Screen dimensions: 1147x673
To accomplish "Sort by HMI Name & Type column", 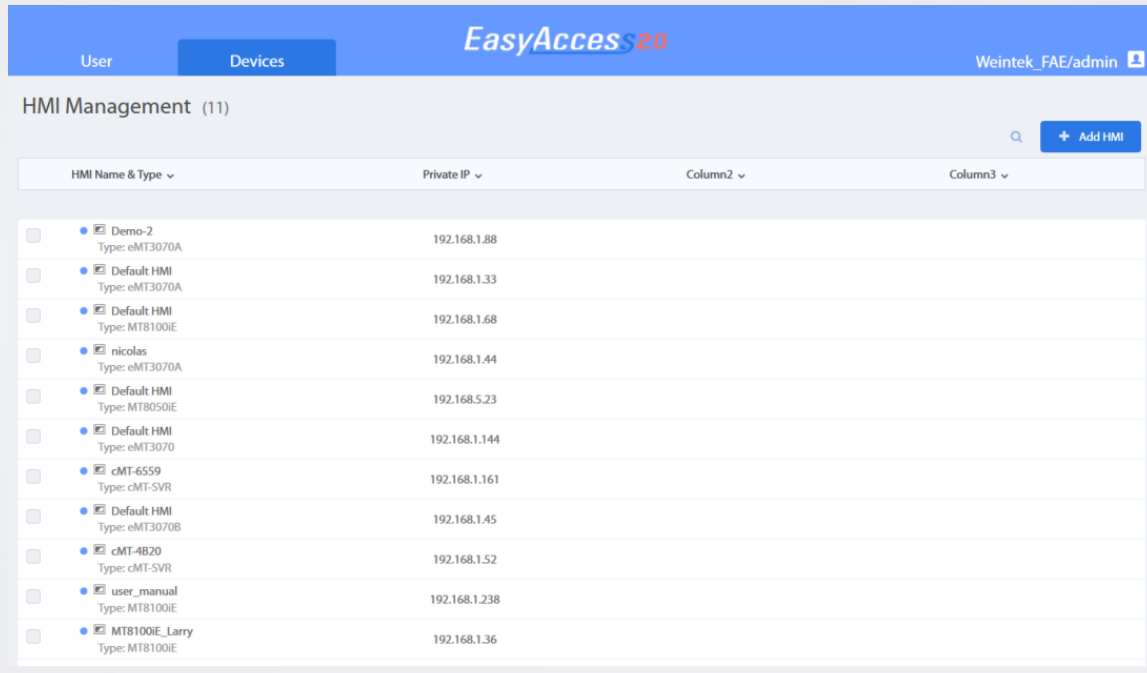I will point(122,175).
